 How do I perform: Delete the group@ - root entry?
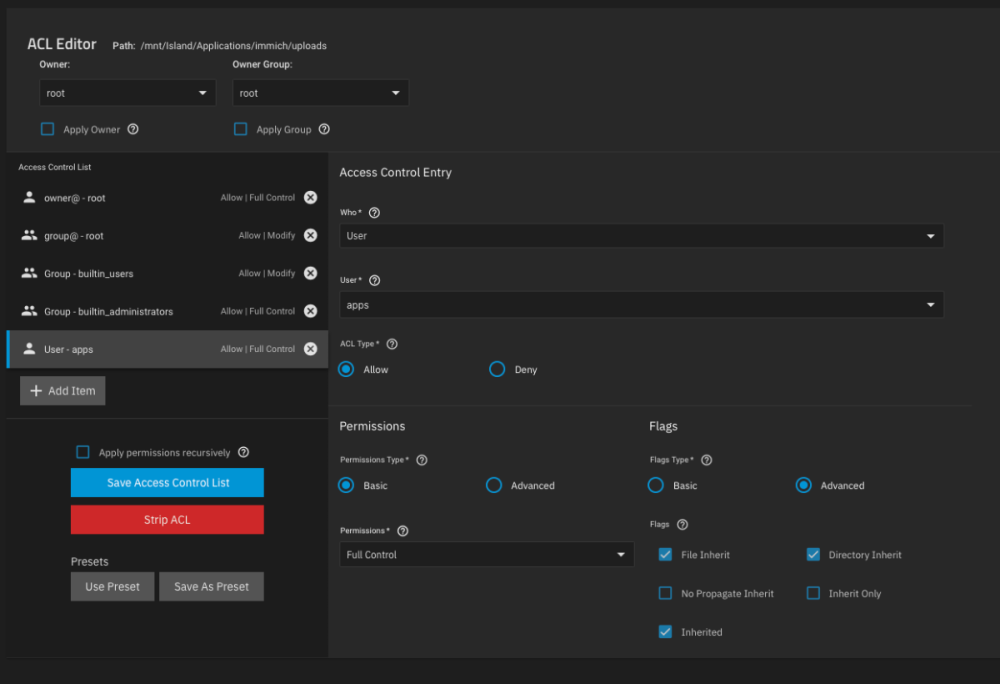click(x=310, y=235)
